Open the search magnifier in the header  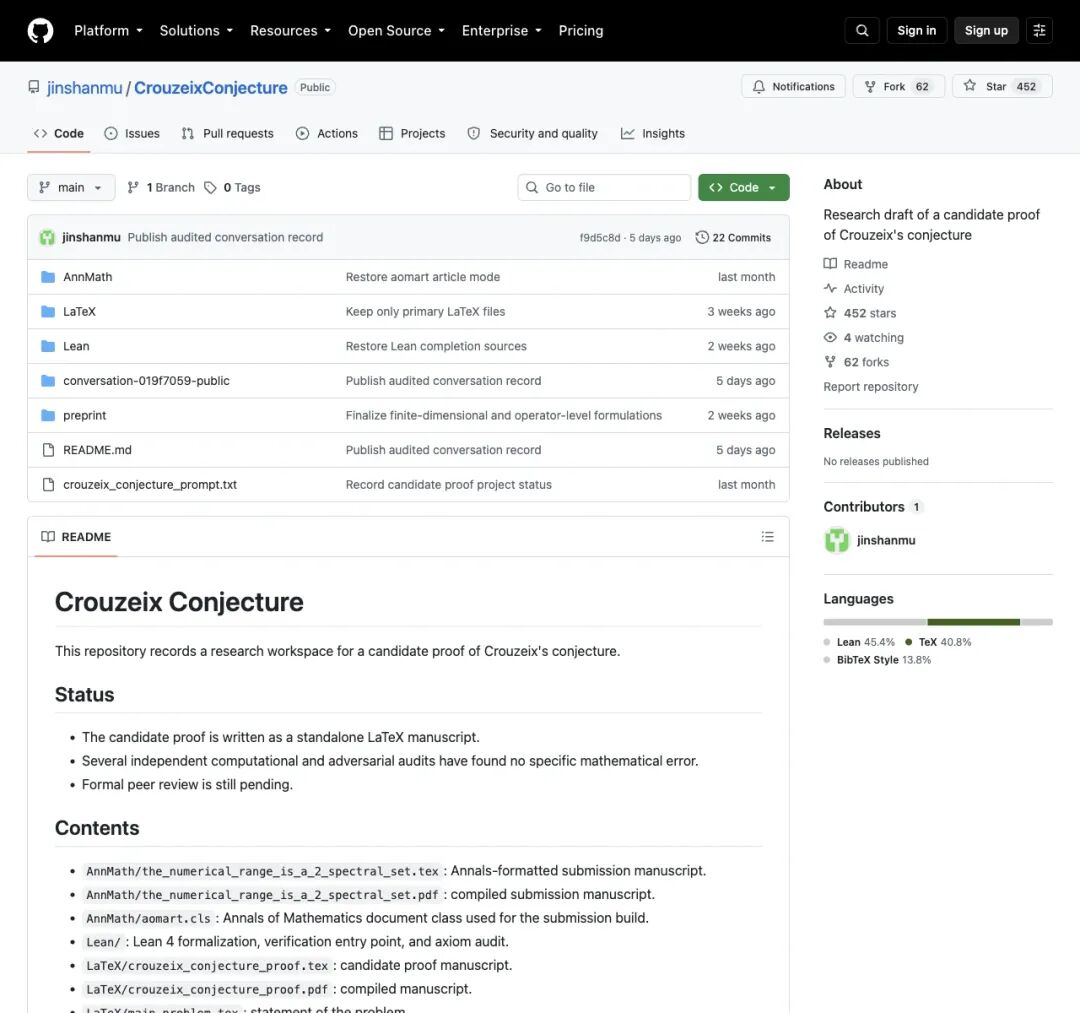pyautogui.click(x=862, y=30)
